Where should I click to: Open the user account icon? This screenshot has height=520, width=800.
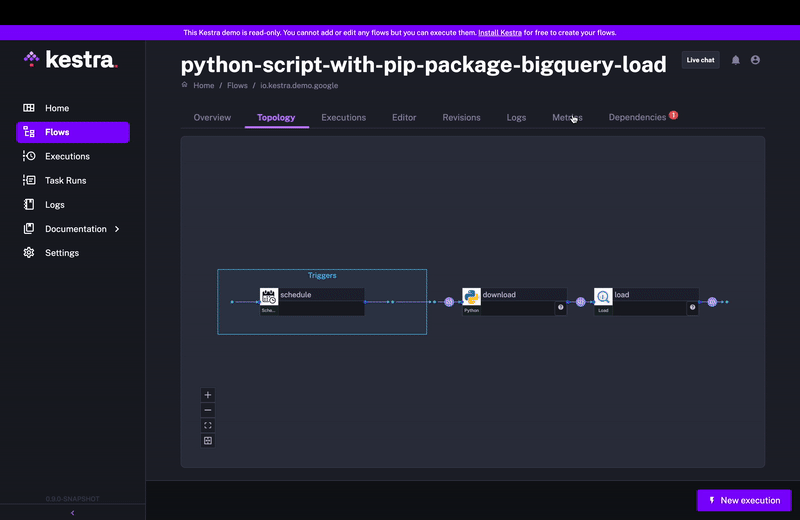click(x=755, y=60)
